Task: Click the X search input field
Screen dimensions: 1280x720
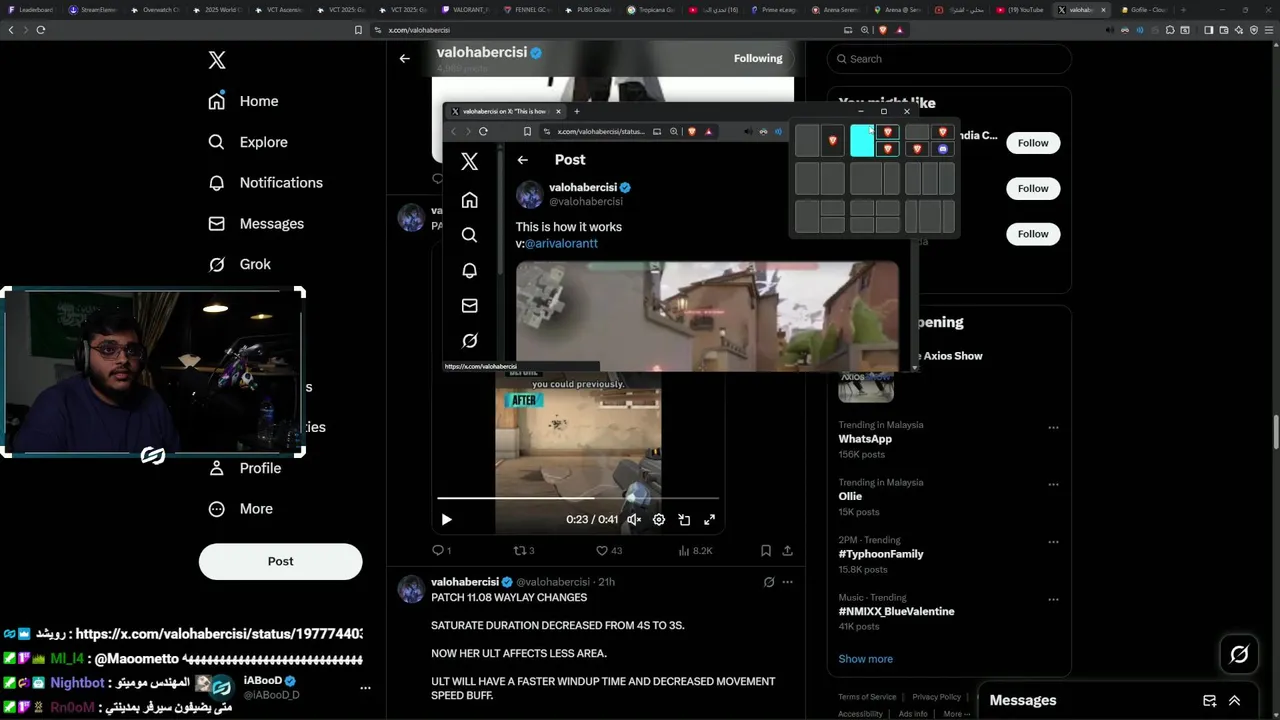Action: click(x=948, y=59)
